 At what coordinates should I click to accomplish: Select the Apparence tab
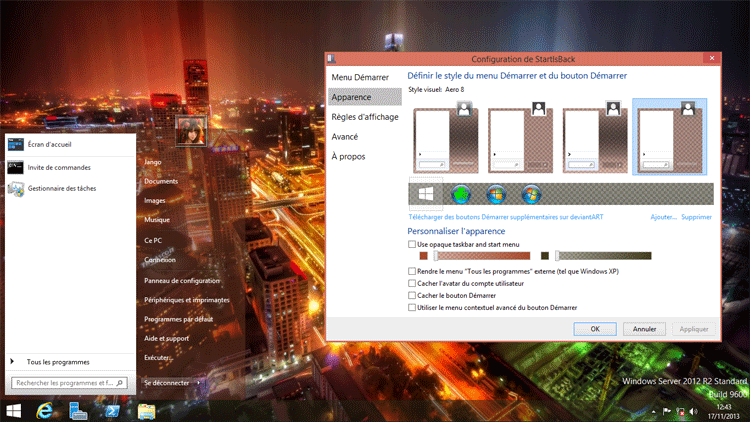(365, 97)
